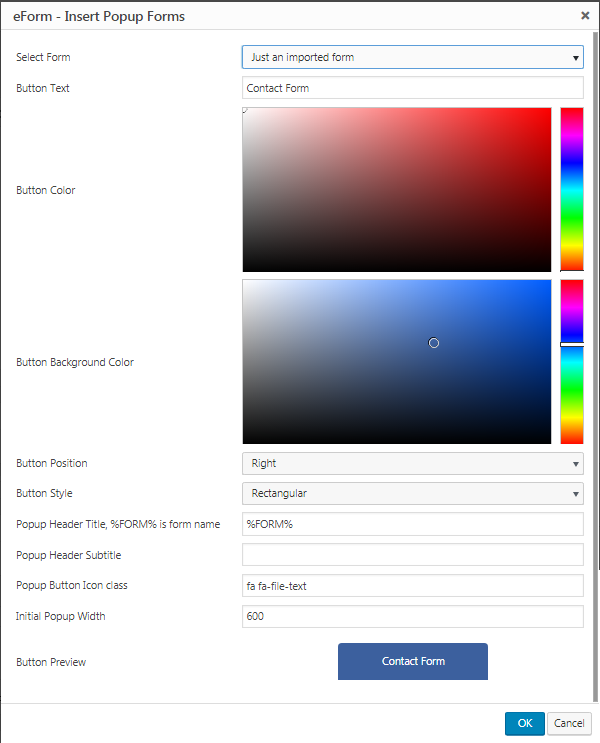Click the 'eForm - Insert Popup Forms' title

(x=99, y=16)
